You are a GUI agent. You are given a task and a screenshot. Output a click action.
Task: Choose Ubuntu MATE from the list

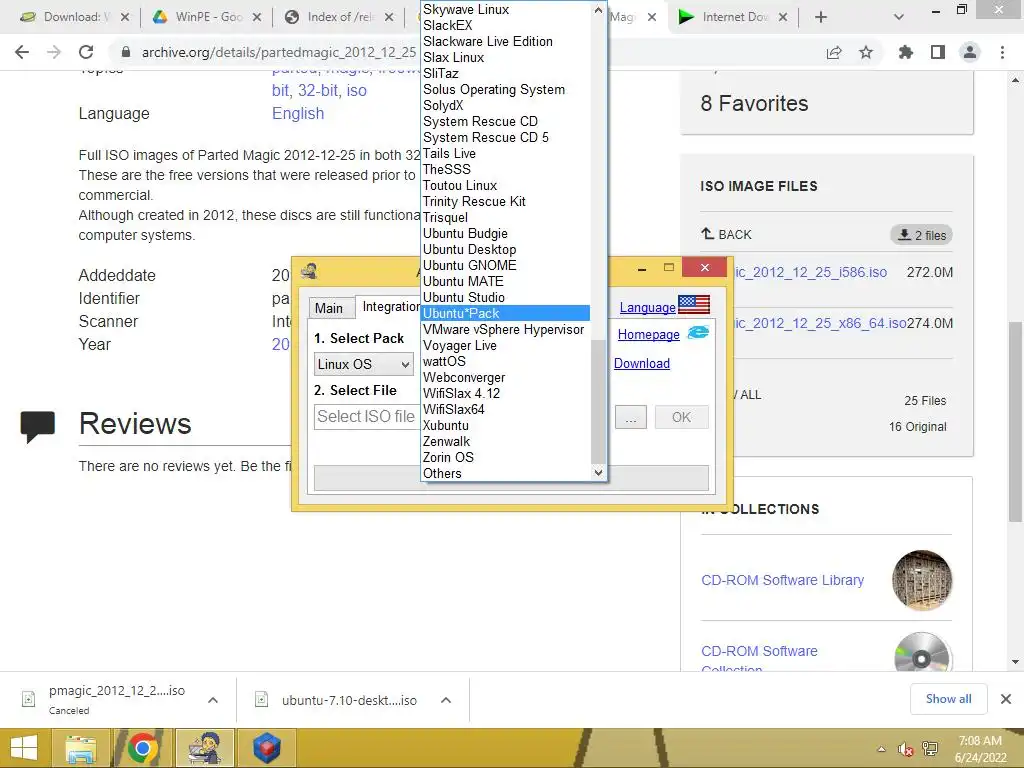tap(505, 281)
